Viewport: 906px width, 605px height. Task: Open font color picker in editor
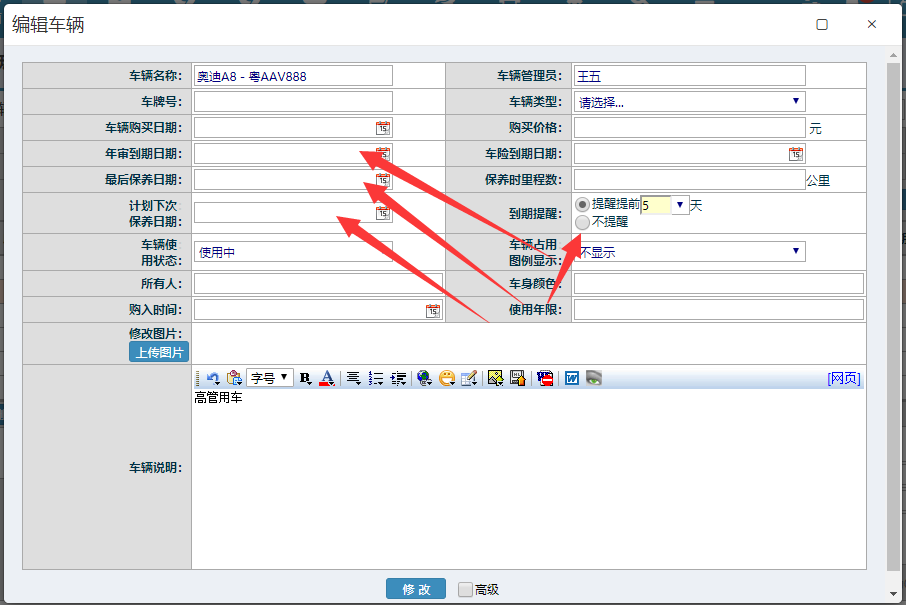coord(326,378)
